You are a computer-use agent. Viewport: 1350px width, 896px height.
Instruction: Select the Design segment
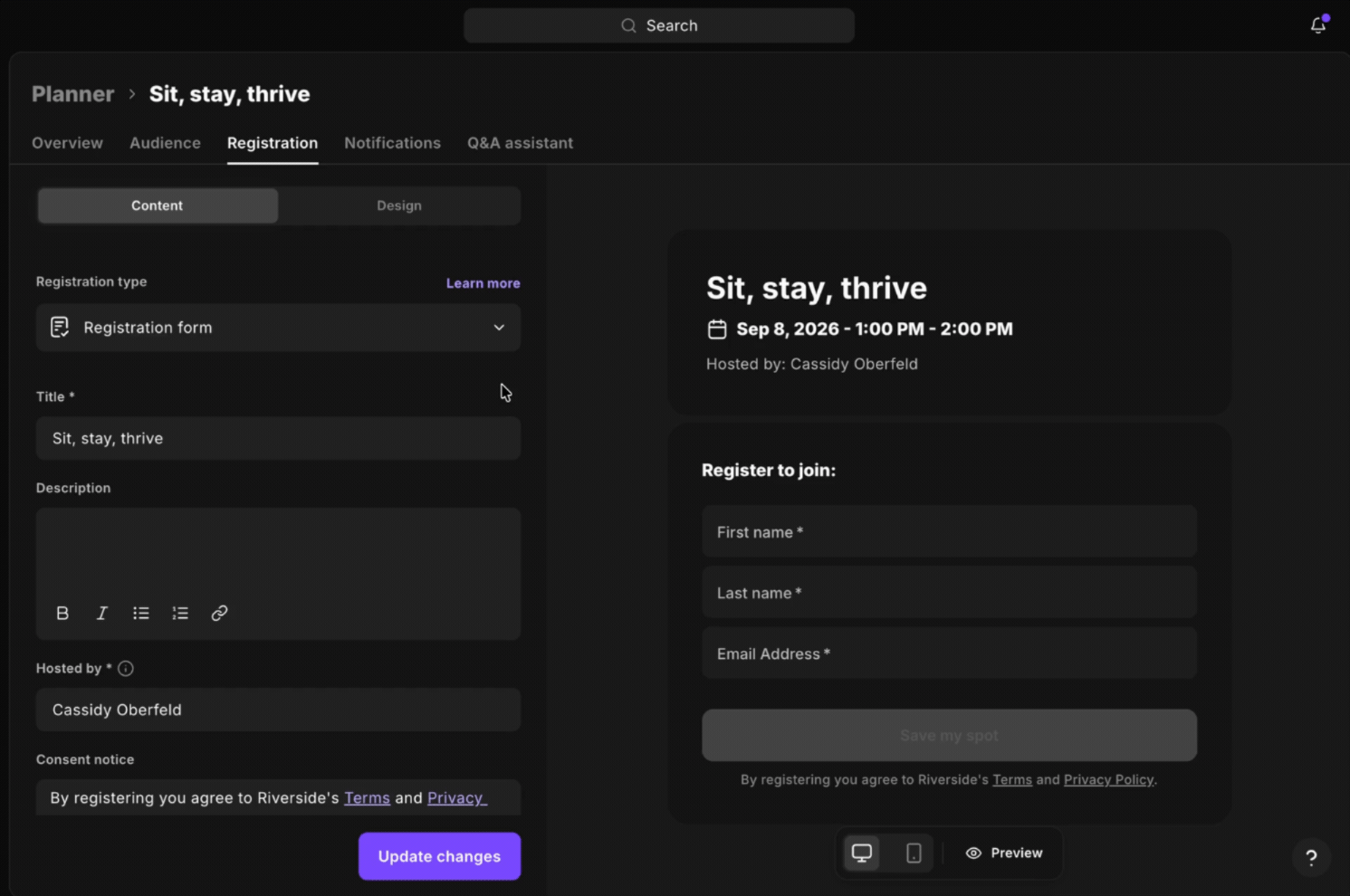pyautogui.click(x=399, y=205)
